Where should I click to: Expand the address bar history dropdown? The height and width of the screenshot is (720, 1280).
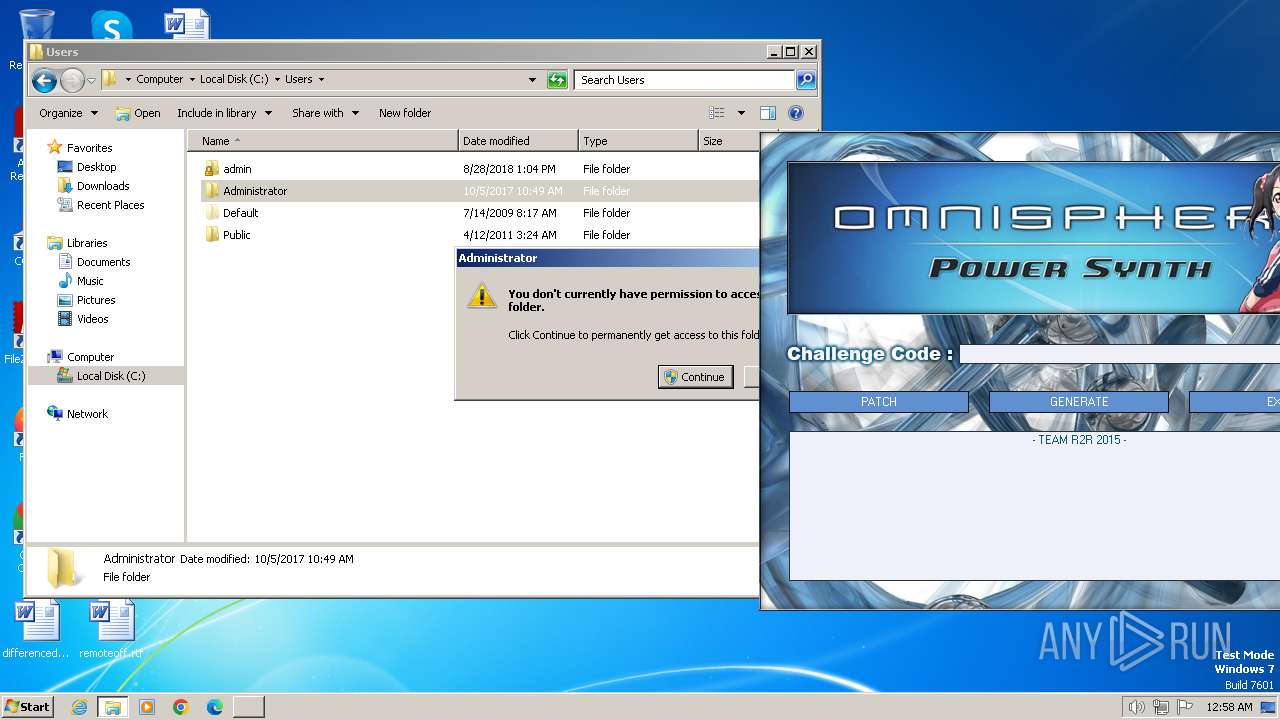(x=532, y=80)
